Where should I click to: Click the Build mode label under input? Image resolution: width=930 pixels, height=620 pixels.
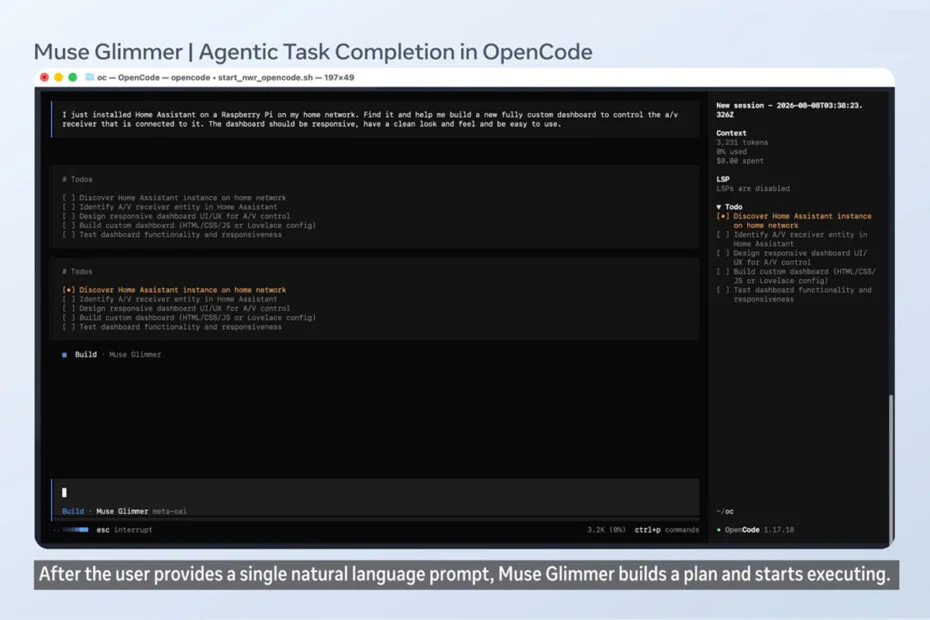[73, 511]
